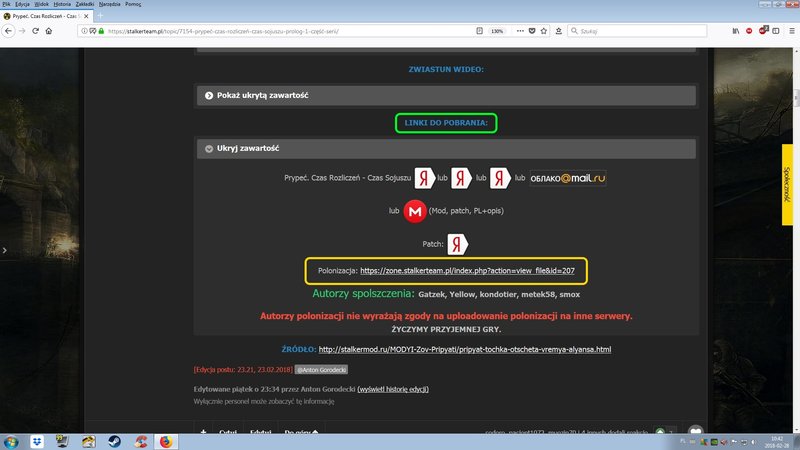This screenshot has height=450, width=800.
Task: Click 'wyświetl historię edycji' link
Action: pyautogui.click(x=400, y=389)
